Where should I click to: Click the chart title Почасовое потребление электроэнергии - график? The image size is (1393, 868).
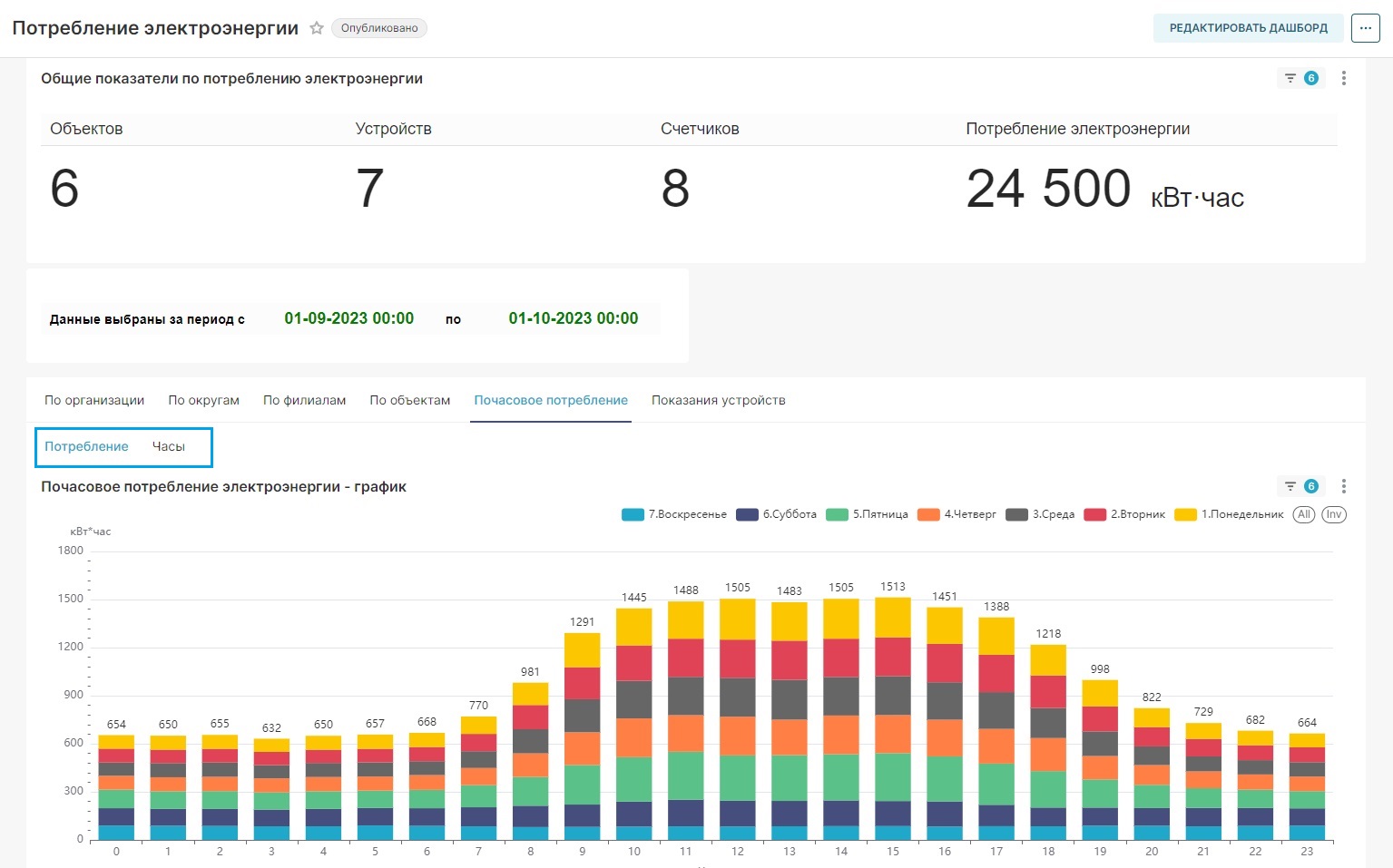coord(223,486)
